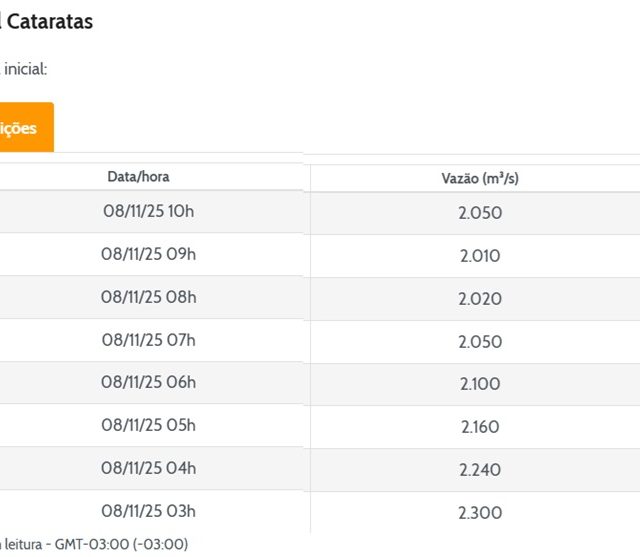Click the orange button ending in "ições"
Viewport: 640px width, 557px height.
[24, 128]
